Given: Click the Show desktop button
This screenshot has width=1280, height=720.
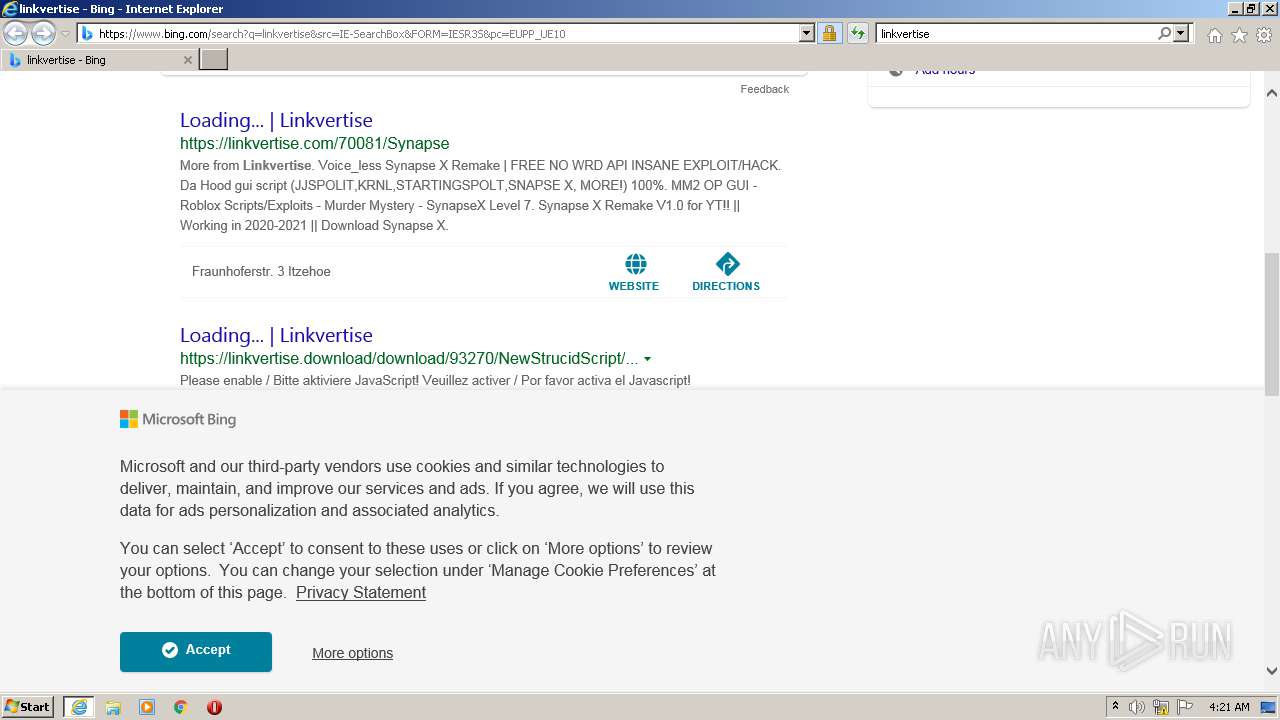Looking at the screenshot, I should click(x=1269, y=707).
